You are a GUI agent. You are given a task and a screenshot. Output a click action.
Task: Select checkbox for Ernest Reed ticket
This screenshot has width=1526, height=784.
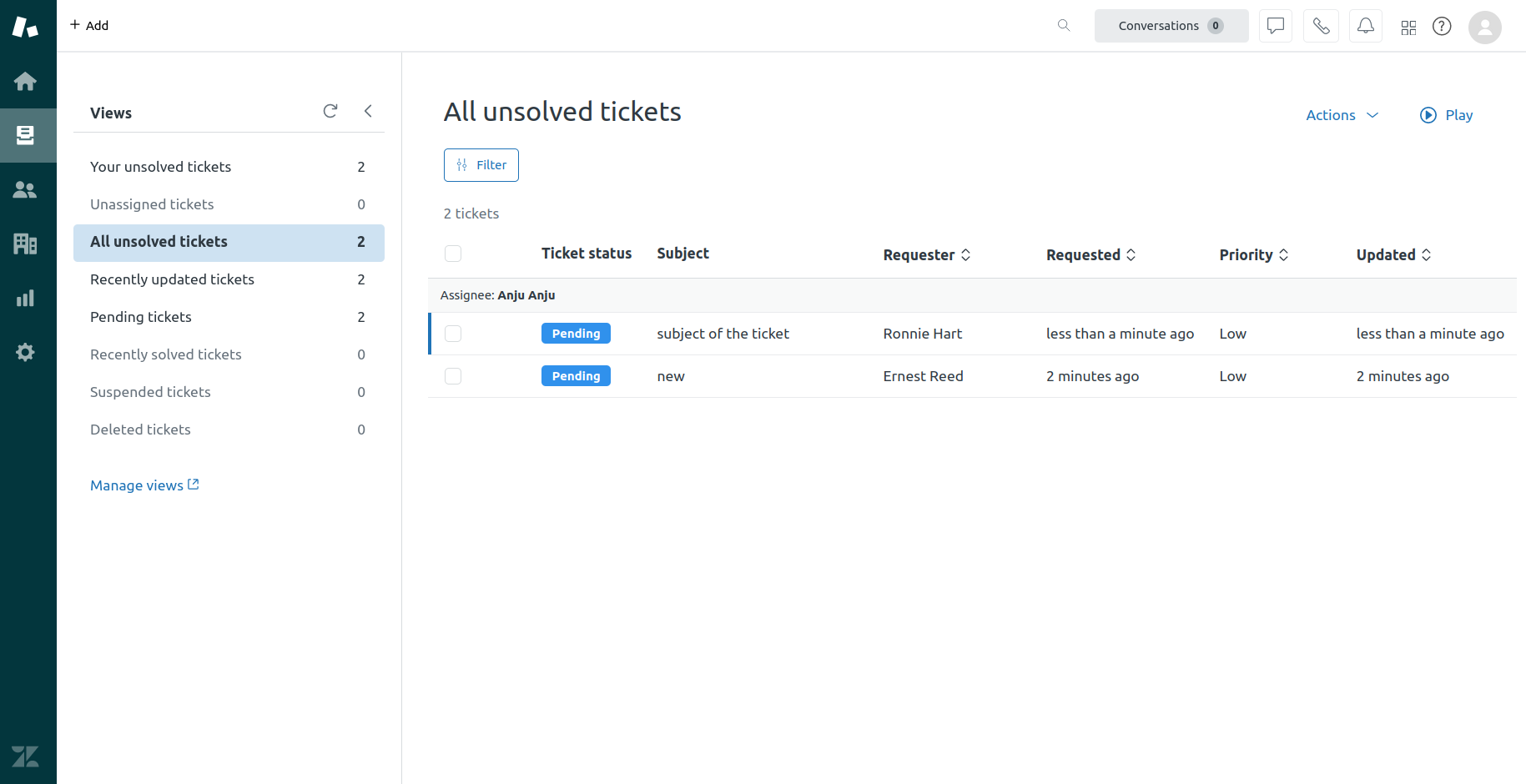[x=453, y=376]
